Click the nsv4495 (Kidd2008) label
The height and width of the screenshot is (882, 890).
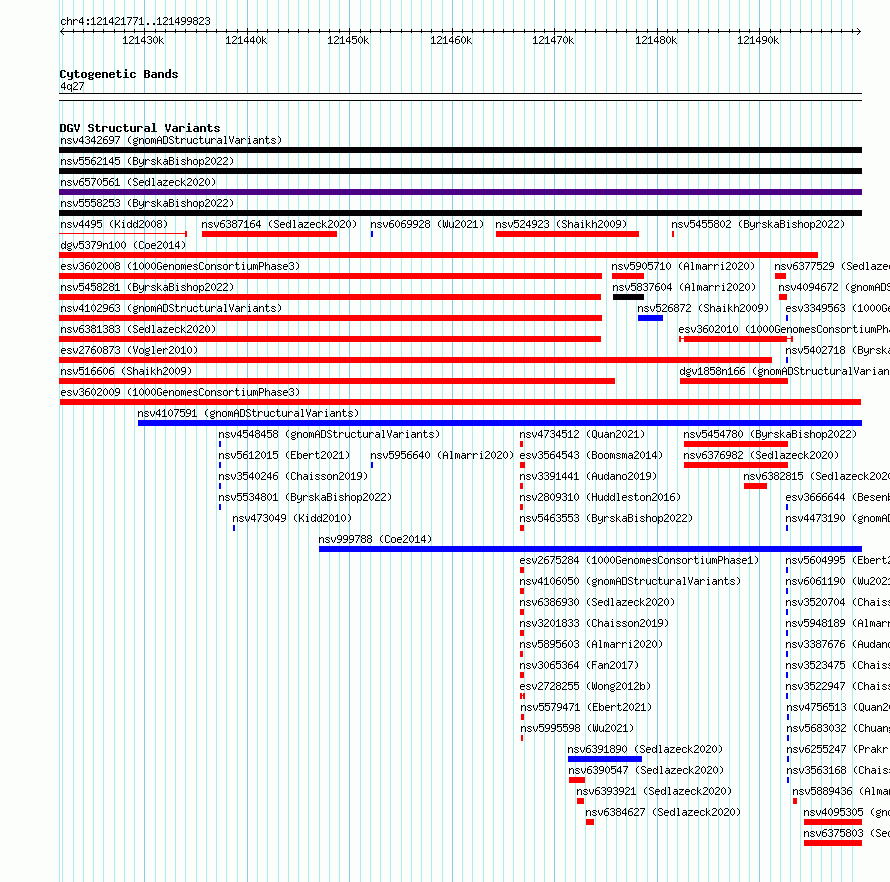(x=114, y=224)
